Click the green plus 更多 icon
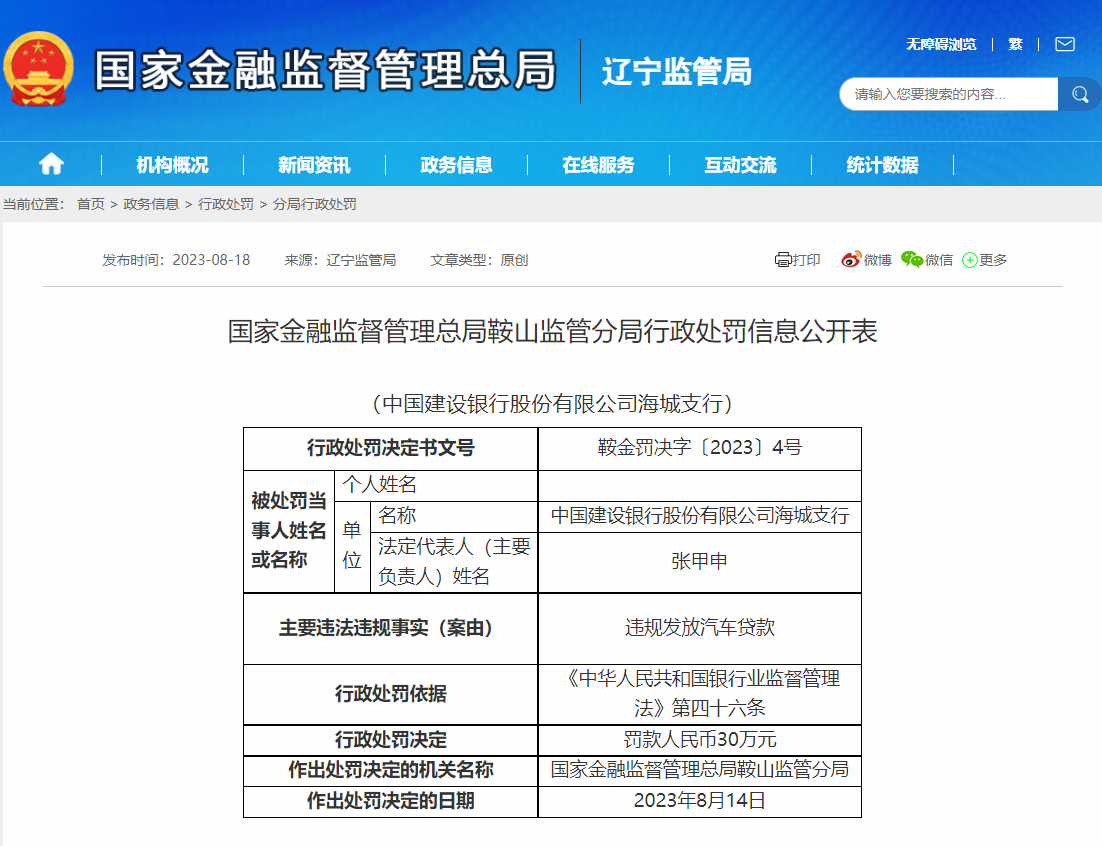The width and height of the screenshot is (1102, 846). (969, 260)
